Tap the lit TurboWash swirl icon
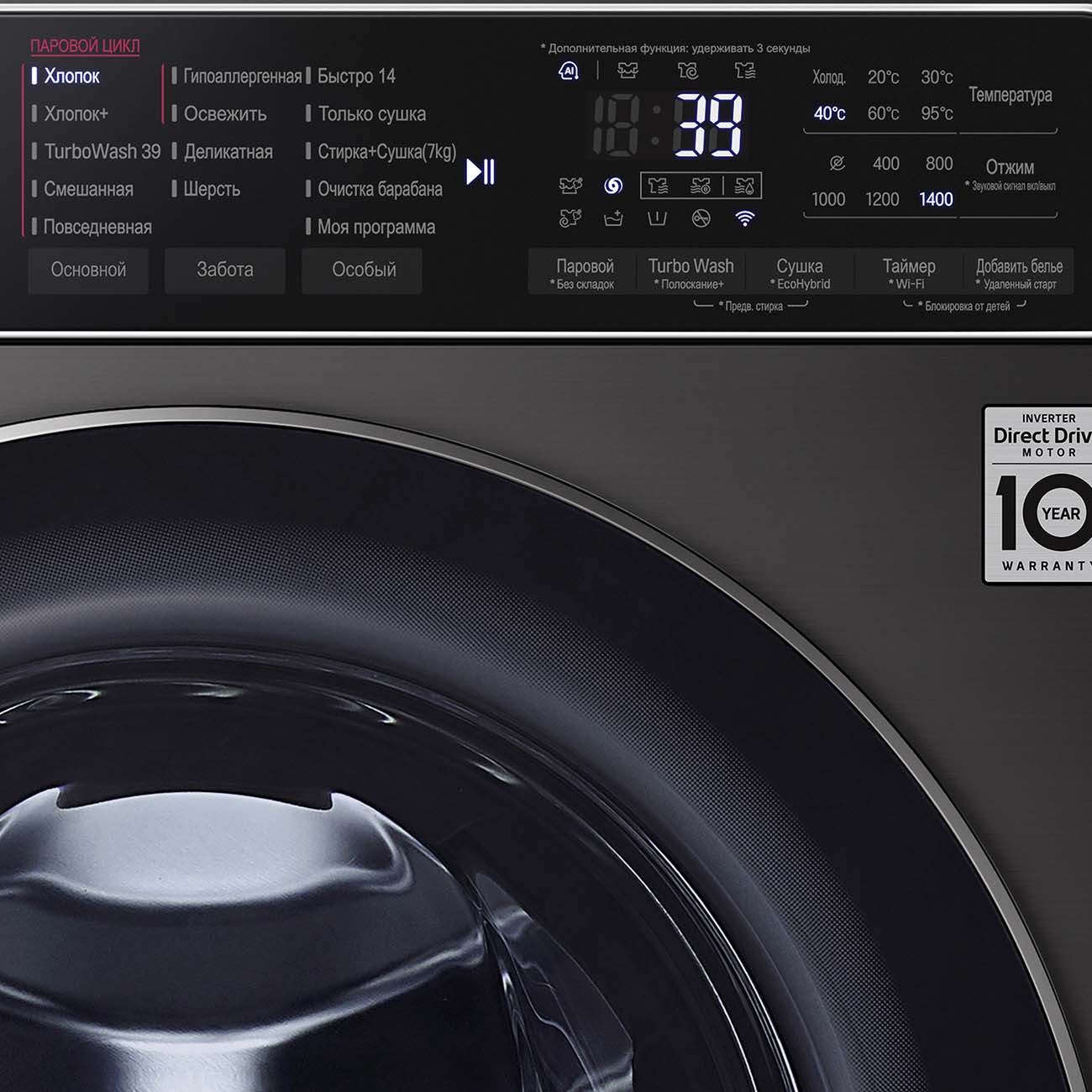The image size is (1092, 1092). pos(613,186)
